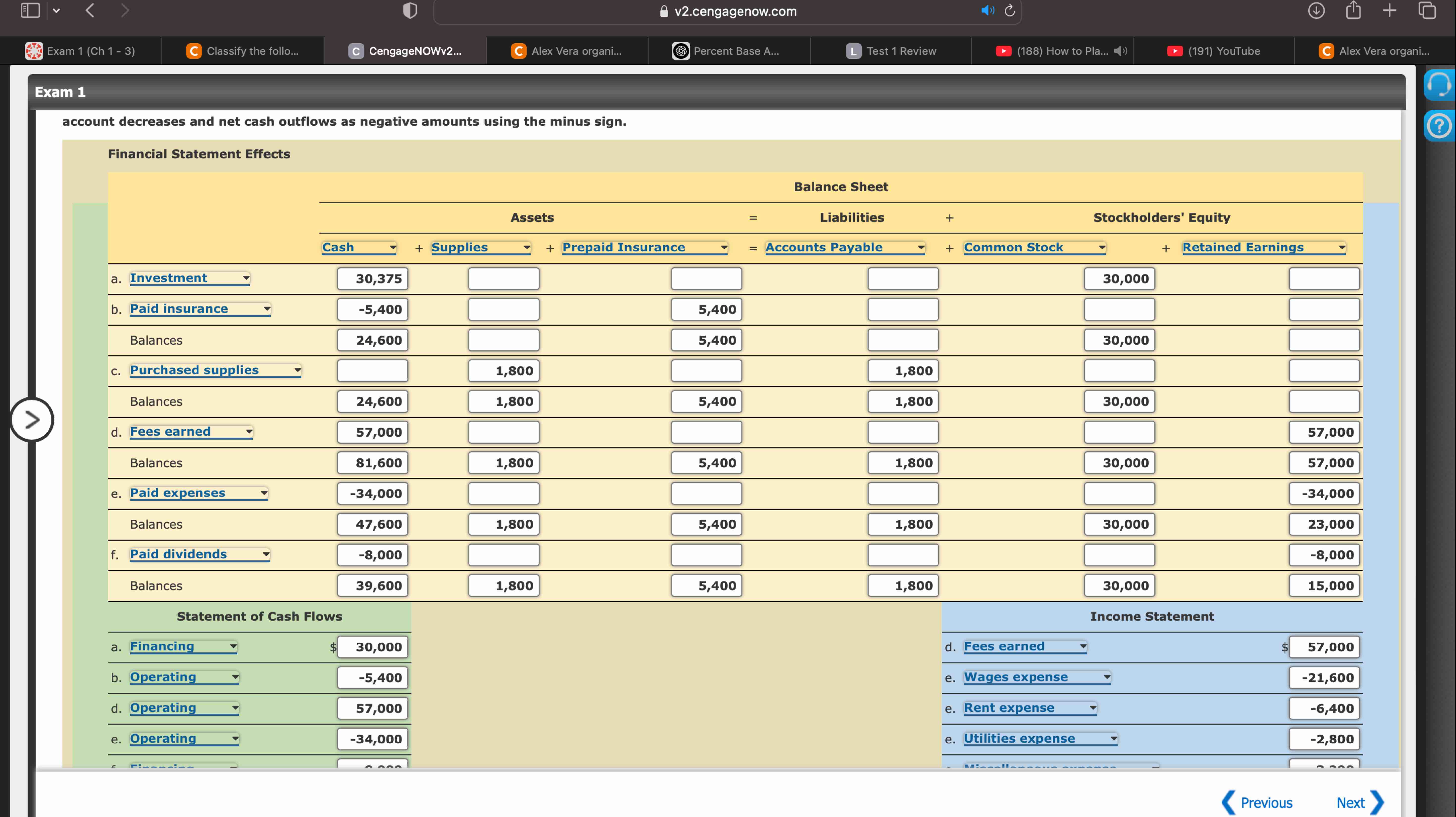Click the Accounts Payable field 1,800 in row c
1456x817 pixels.
tap(903, 371)
